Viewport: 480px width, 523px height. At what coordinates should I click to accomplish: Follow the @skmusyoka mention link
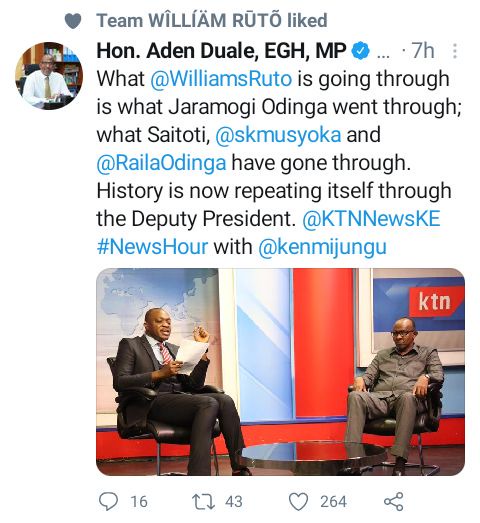(x=278, y=135)
